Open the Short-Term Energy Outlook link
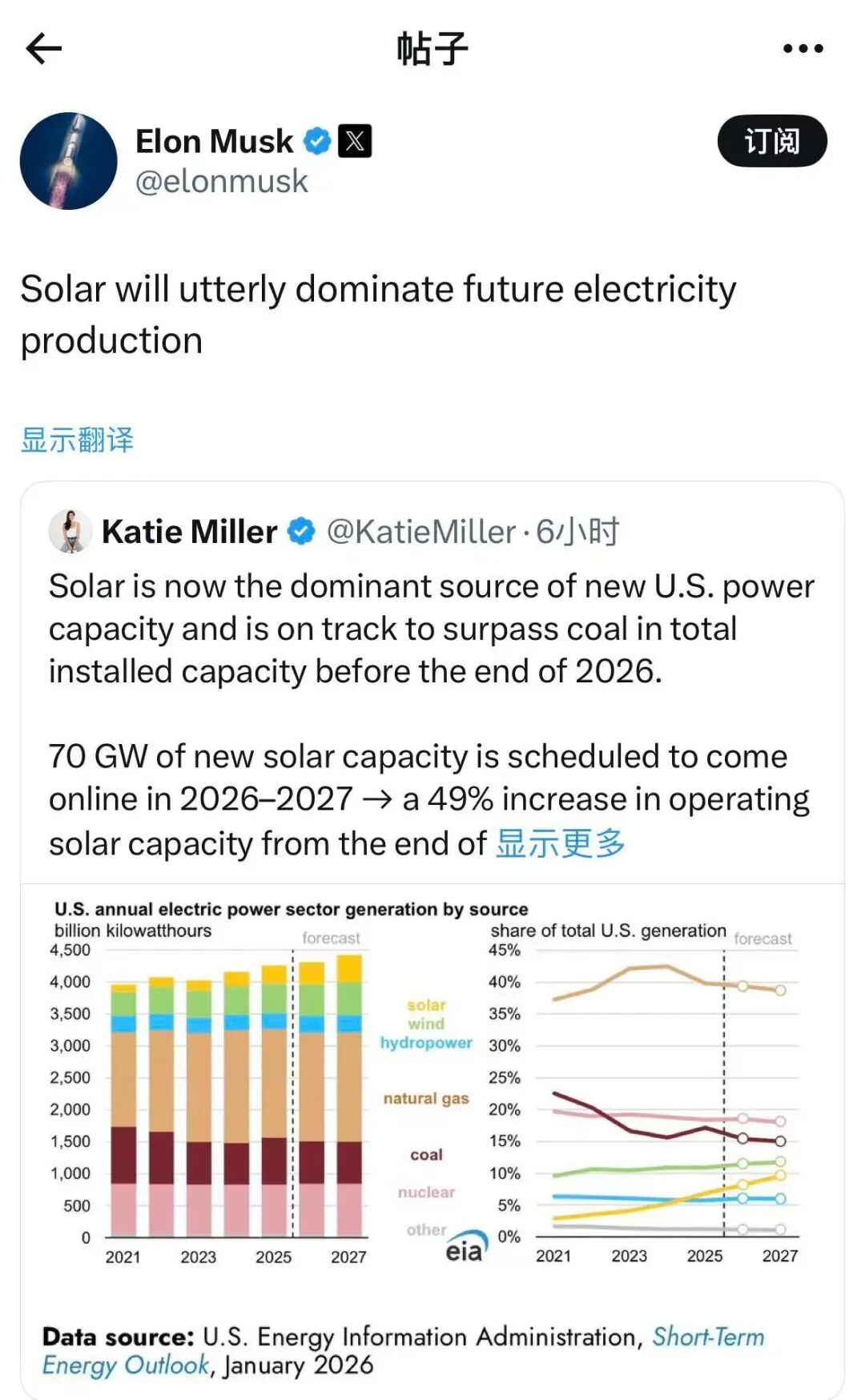The height and width of the screenshot is (1400, 865). coord(708,1337)
